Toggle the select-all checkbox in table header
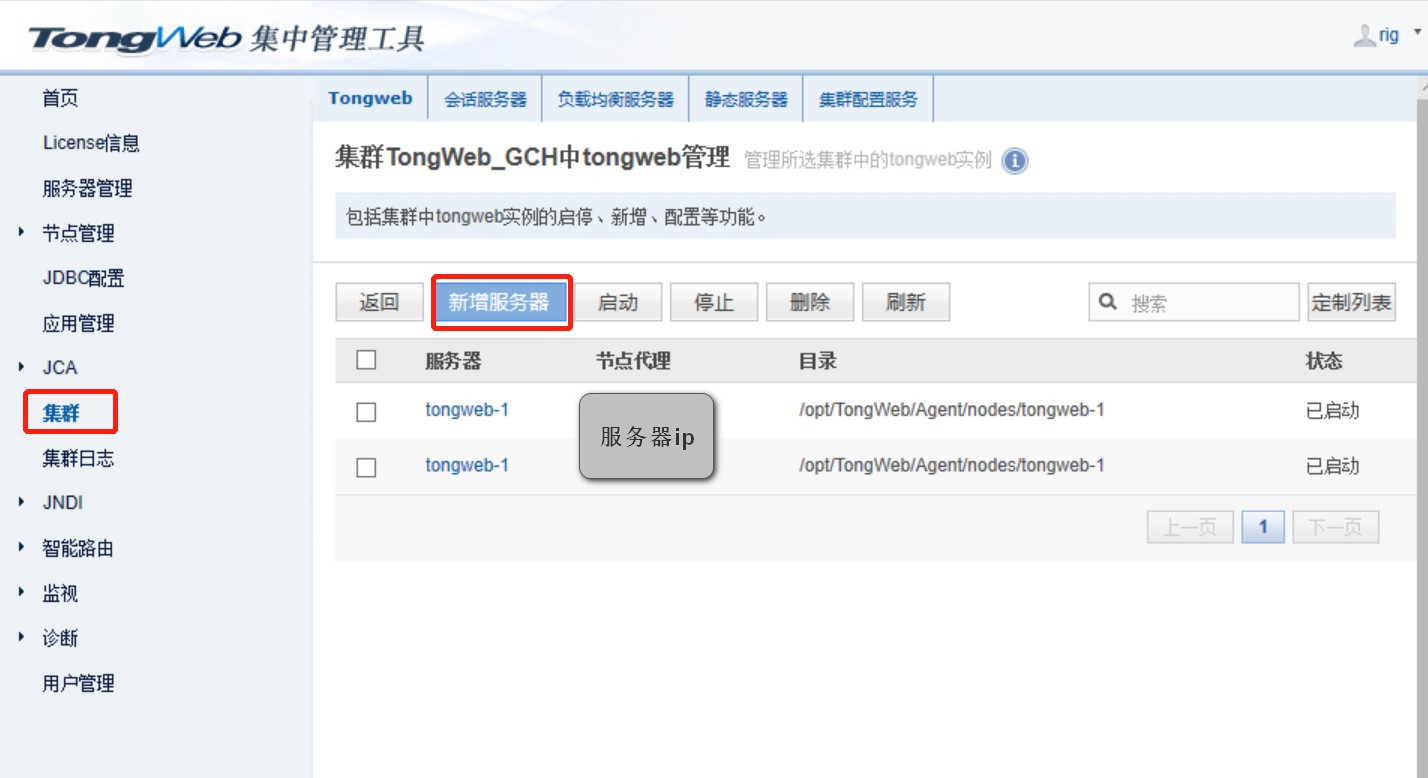This screenshot has height=778, width=1428. coord(366,360)
